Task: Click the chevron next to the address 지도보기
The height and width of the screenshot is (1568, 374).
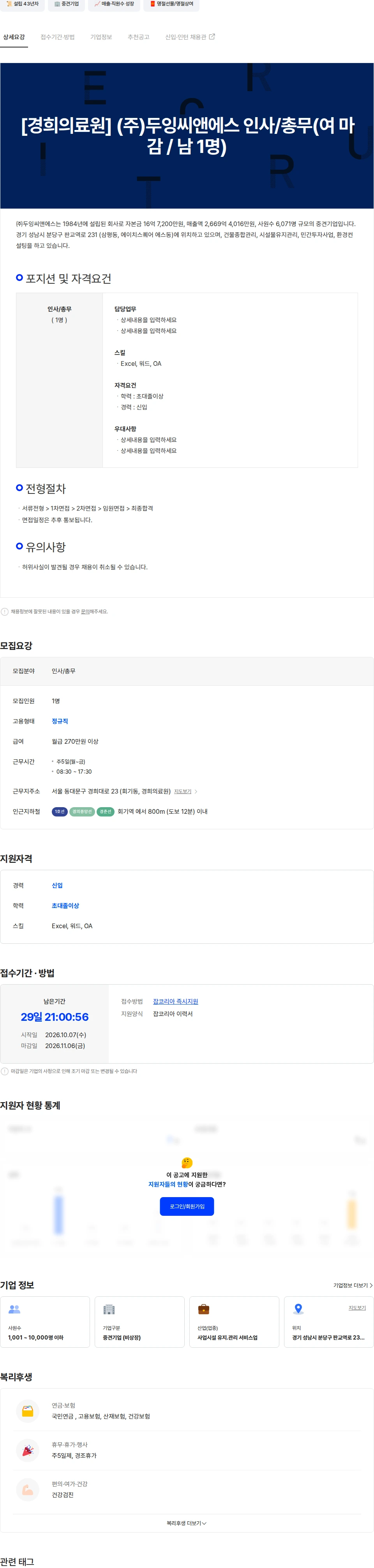Action: pyautogui.click(x=196, y=791)
